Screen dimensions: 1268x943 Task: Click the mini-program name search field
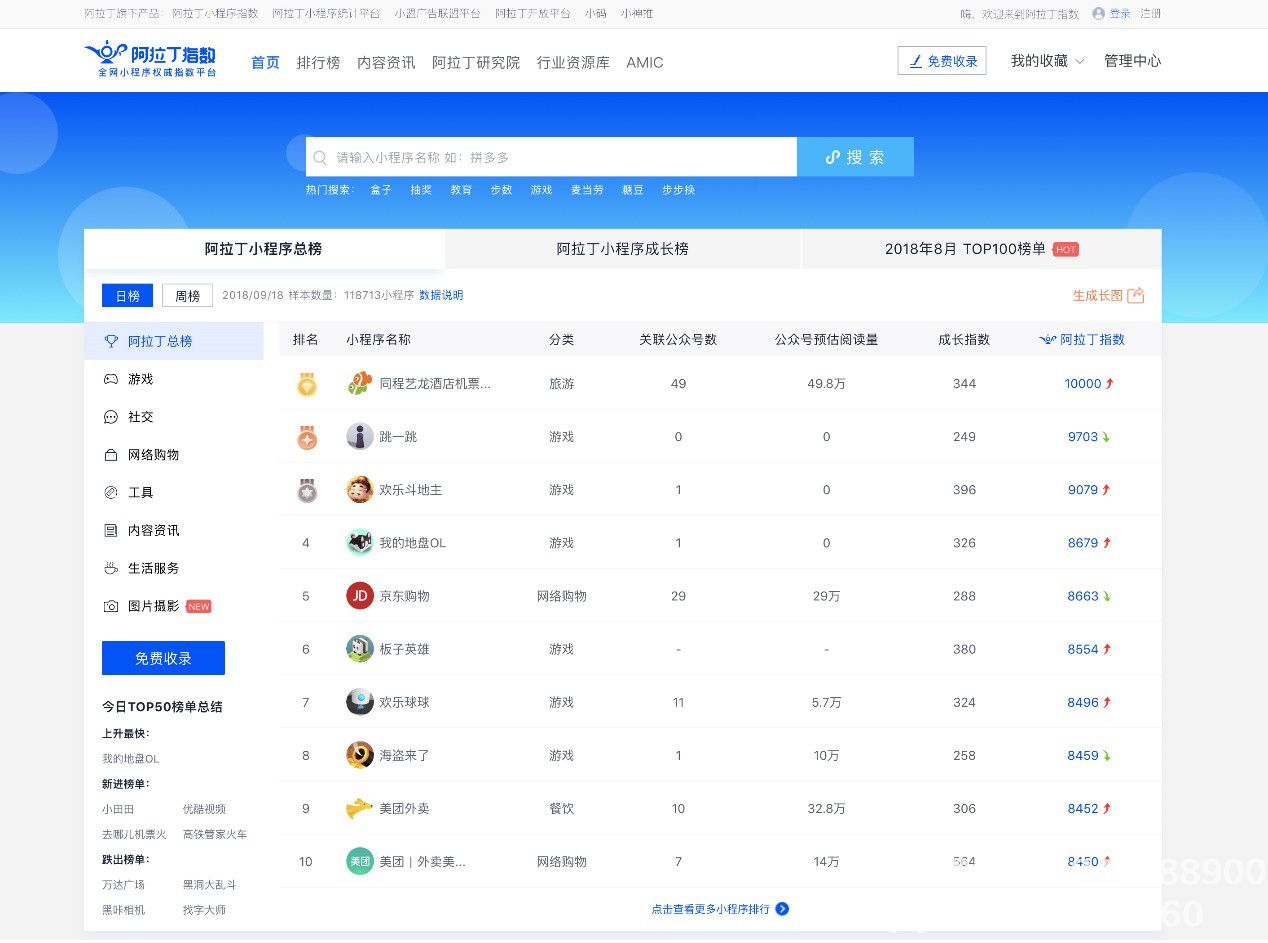tap(551, 157)
